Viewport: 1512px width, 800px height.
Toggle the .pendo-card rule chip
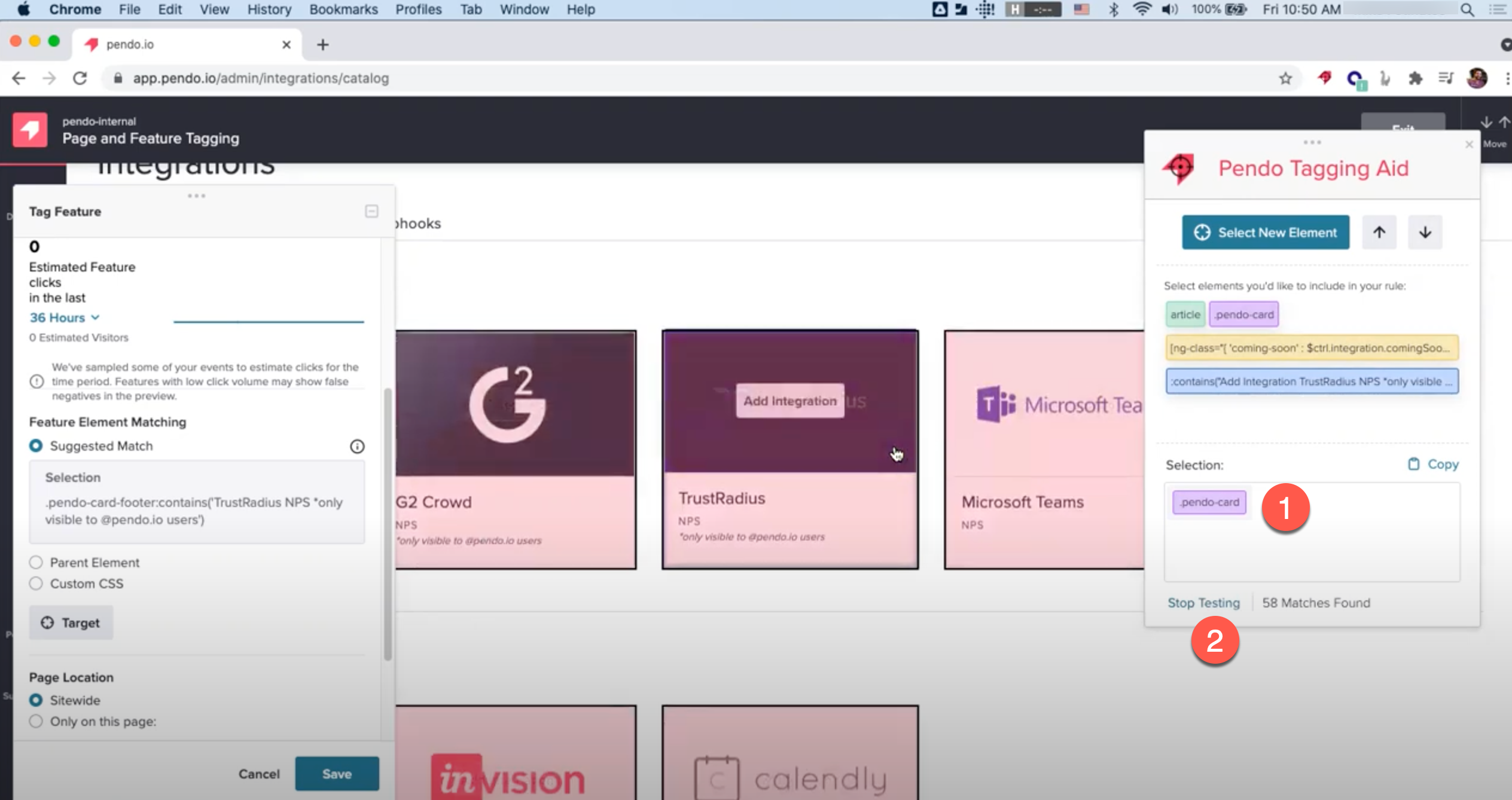point(1243,314)
